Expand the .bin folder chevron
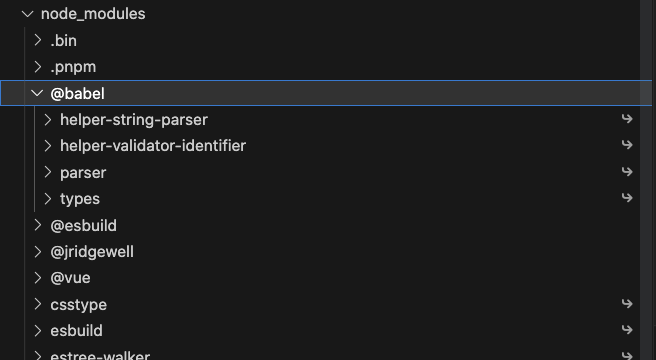The height and width of the screenshot is (360, 656). 38,40
